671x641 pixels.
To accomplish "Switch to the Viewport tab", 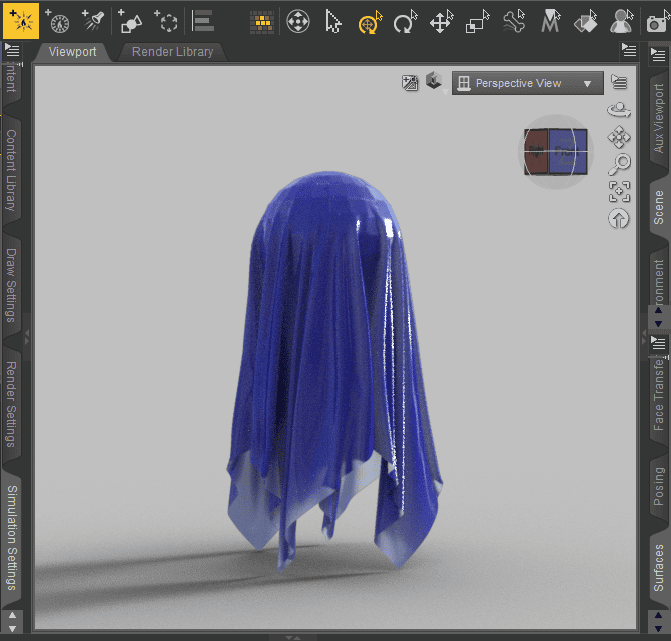I will coord(72,52).
